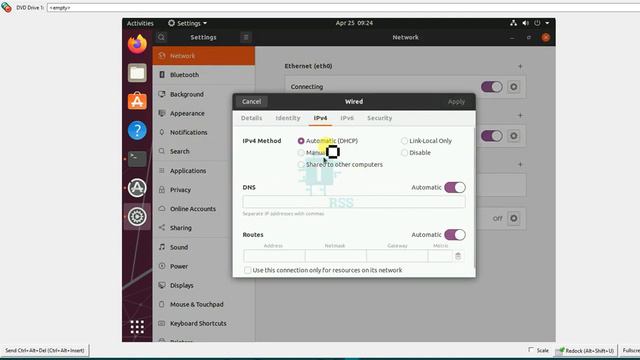Image resolution: width=640 pixels, height=360 pixels.
Task: Click the volume icon in top bar
Action: [x=525, y=23]
